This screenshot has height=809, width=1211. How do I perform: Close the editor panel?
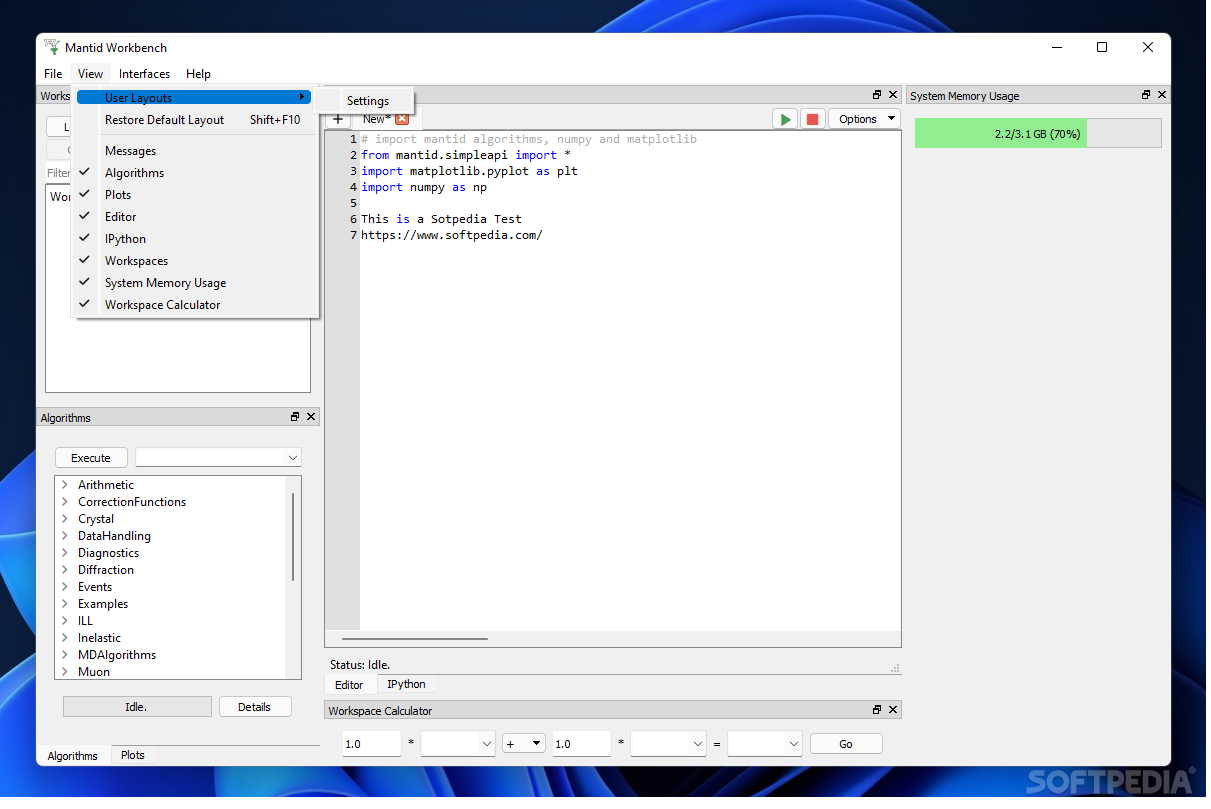(x=893, y=95)
